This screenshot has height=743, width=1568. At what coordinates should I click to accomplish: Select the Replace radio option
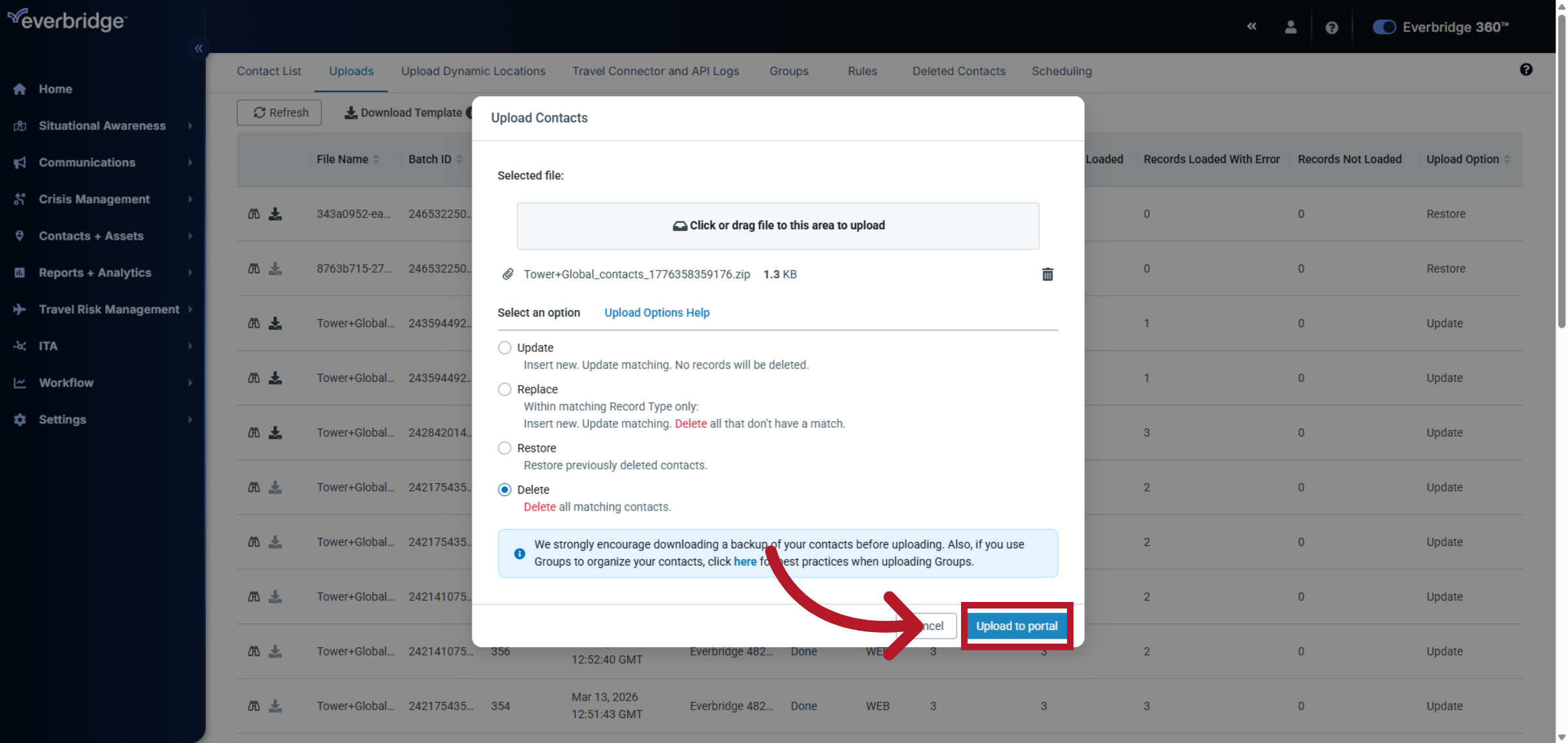tap(504, 389)
